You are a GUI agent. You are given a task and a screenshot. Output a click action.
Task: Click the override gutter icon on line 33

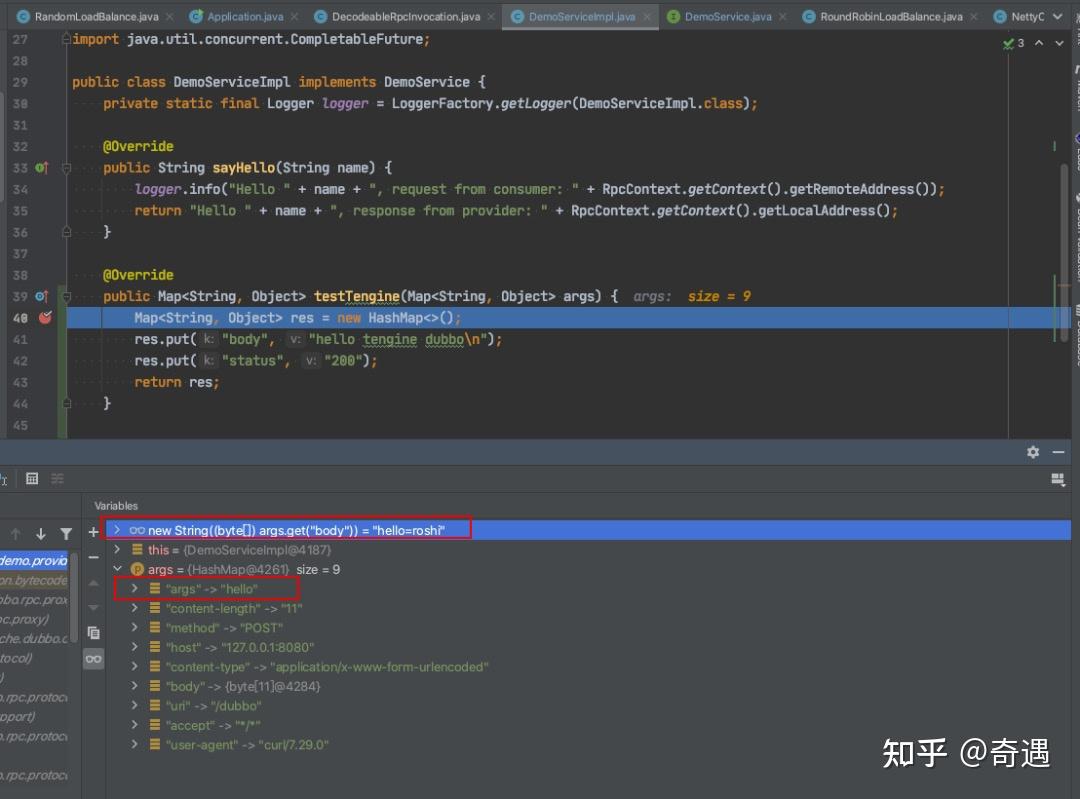pyautogui.click(x=42, y=167)
